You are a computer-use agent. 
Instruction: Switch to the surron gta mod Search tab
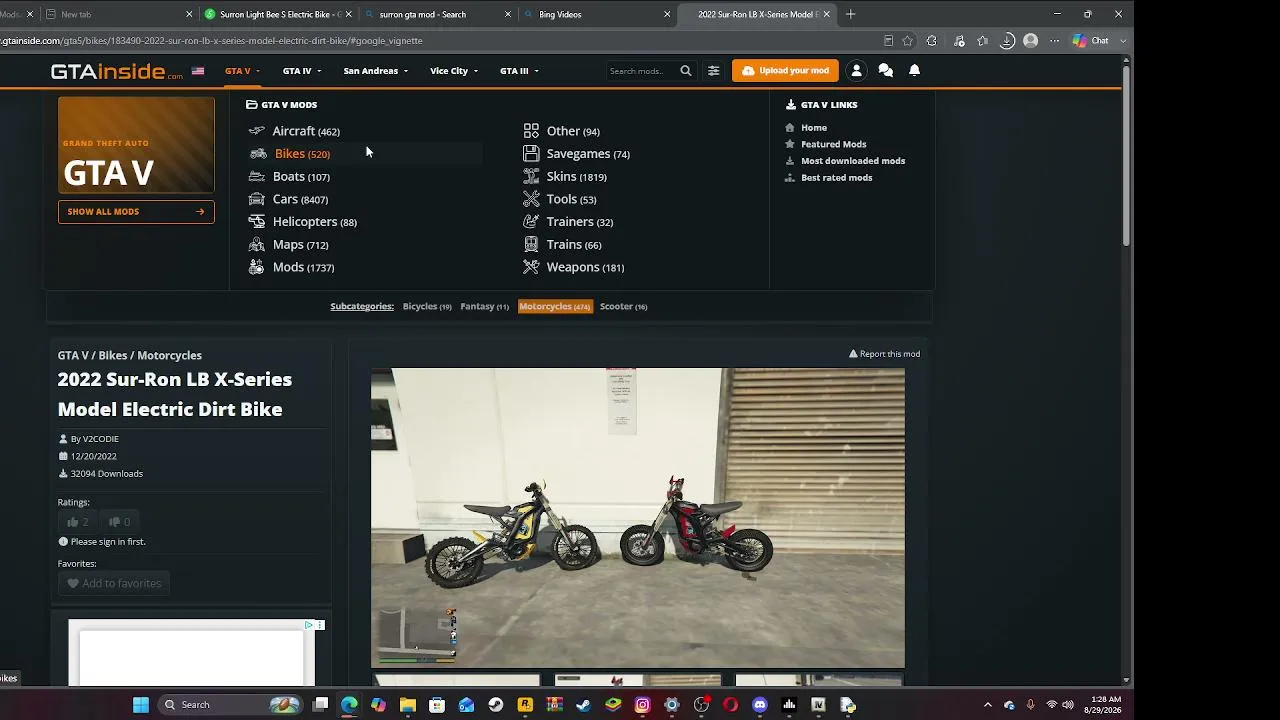pyautogui.click(x=438, y=14)
